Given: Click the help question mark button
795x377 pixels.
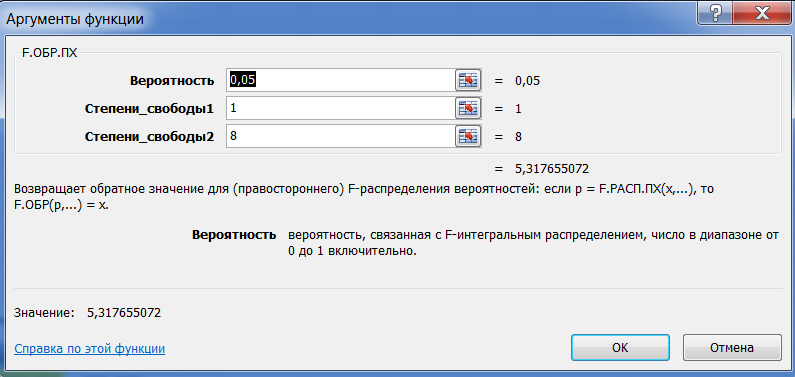Looking at the screenshot, I should (716, 12).
